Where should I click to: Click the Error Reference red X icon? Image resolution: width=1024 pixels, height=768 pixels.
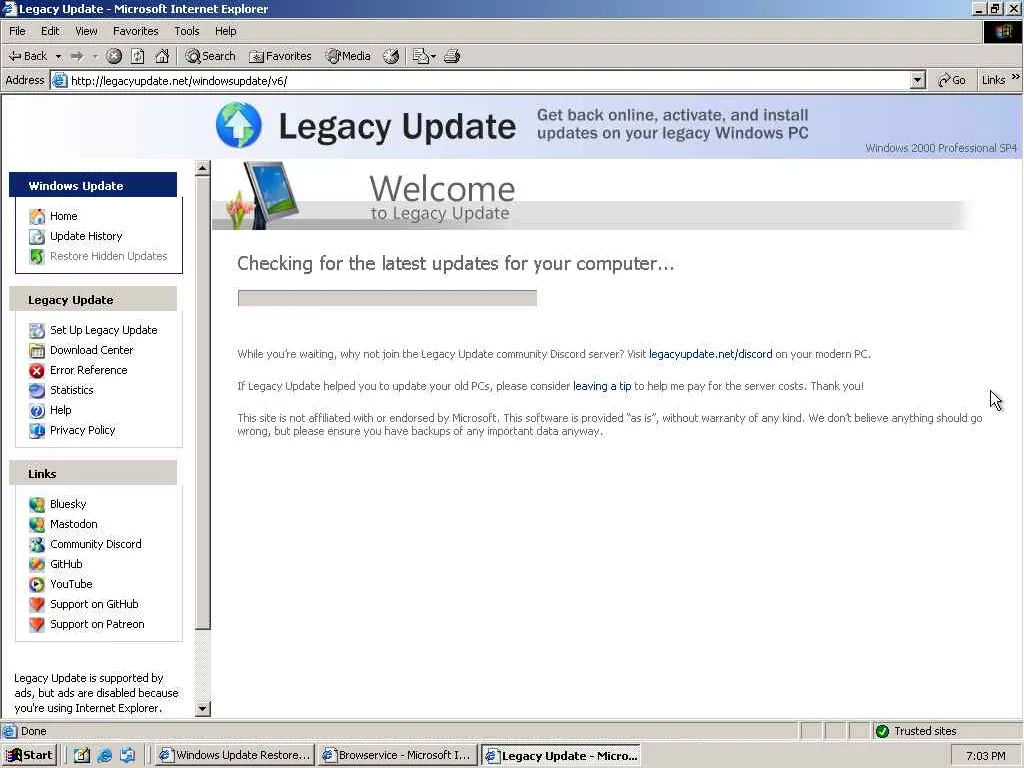37,371
